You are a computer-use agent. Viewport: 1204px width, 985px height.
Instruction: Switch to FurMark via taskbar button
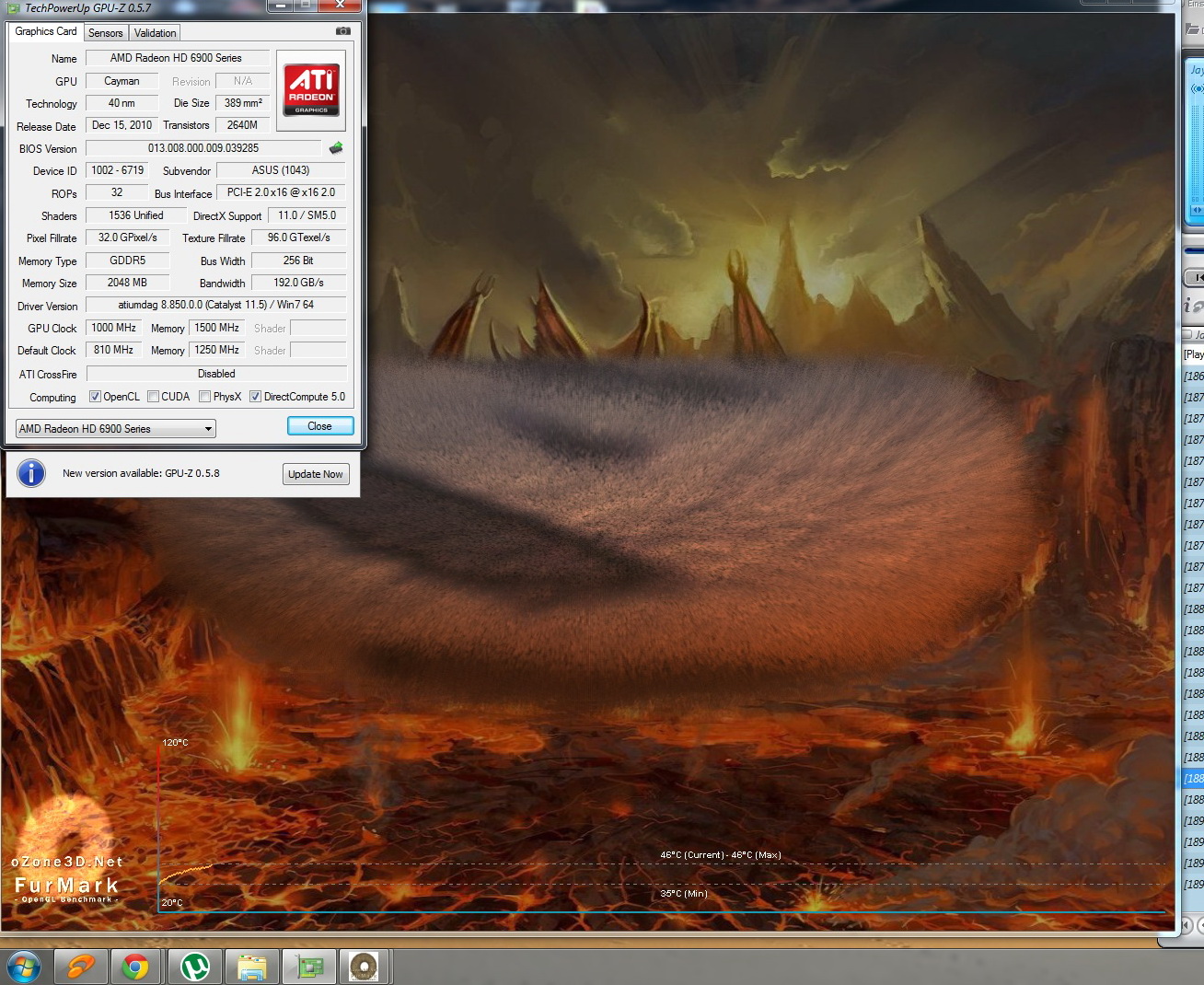point(365,968)
